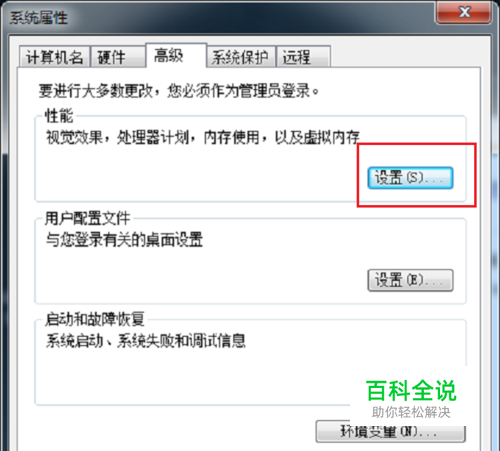This screenshot has height=451, width=500.
Task: Select the 高级 tab
Action: coord(176,55)
